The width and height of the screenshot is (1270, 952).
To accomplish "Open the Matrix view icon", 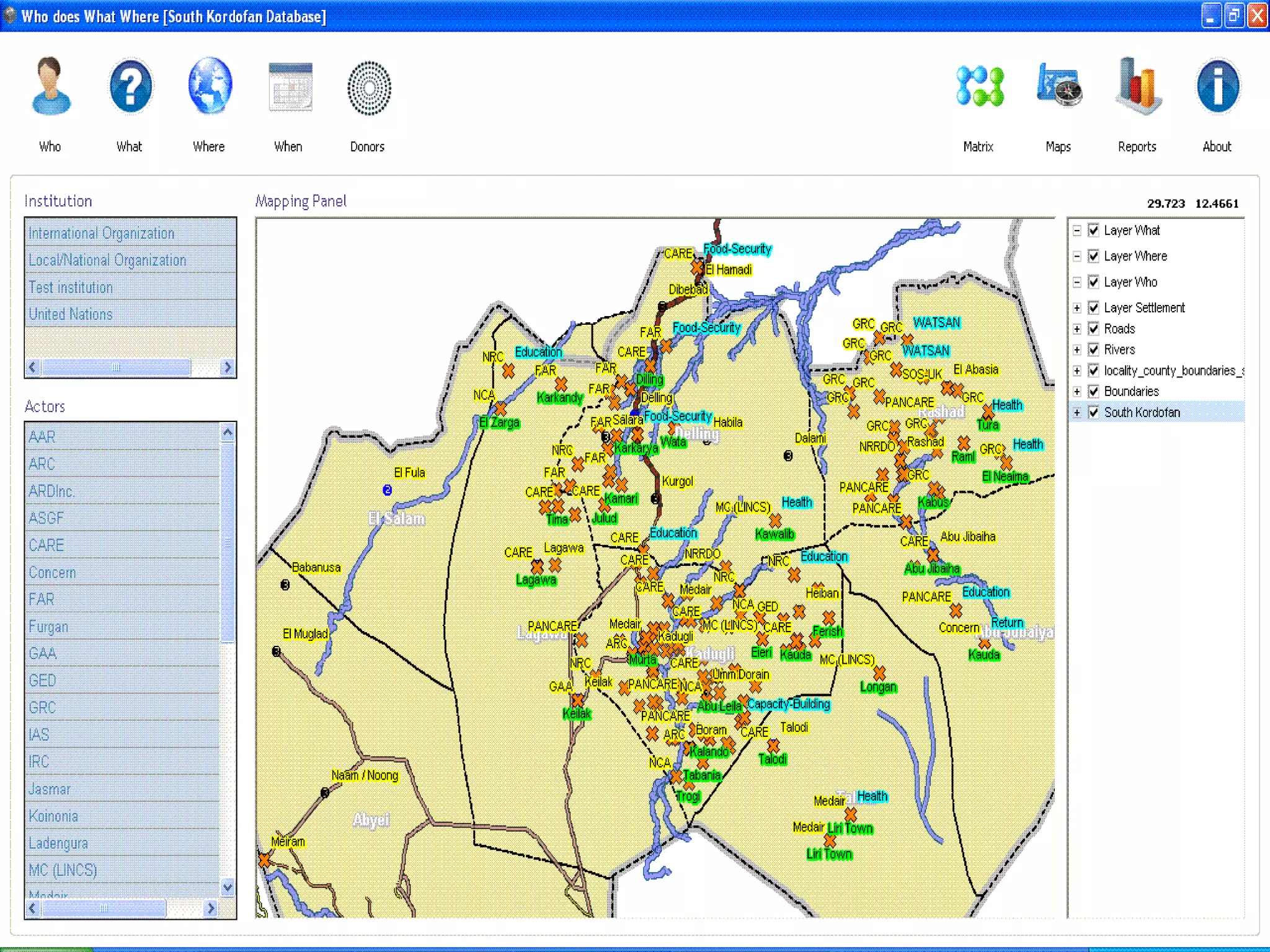I will point(980,87).
